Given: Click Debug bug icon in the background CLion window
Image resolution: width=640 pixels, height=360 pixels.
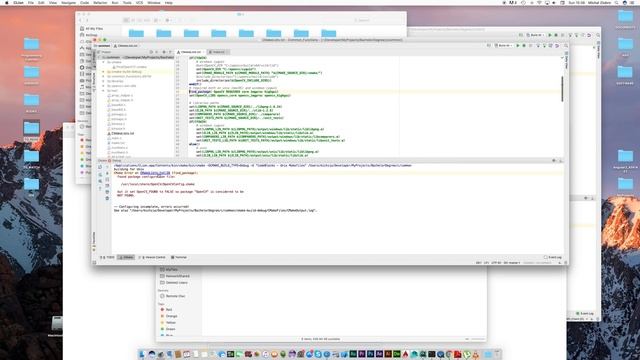Looking at the screenshot, I should pos(556,35).
